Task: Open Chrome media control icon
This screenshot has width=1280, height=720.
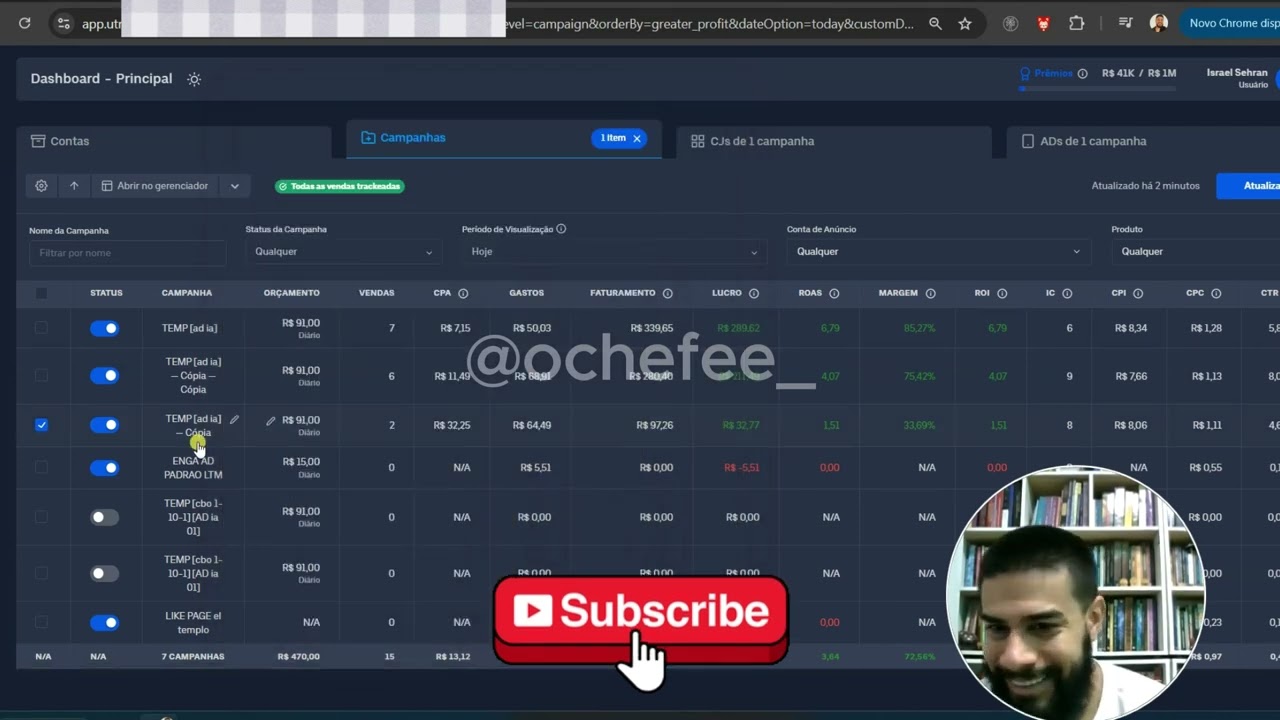Action: tap(1126, 23)
